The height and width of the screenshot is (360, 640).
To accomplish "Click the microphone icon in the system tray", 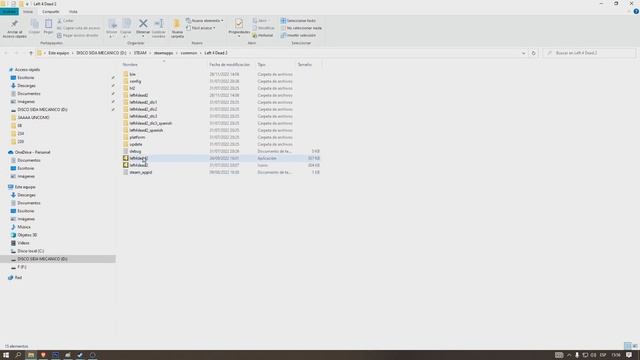I will (x=577, y=355).
